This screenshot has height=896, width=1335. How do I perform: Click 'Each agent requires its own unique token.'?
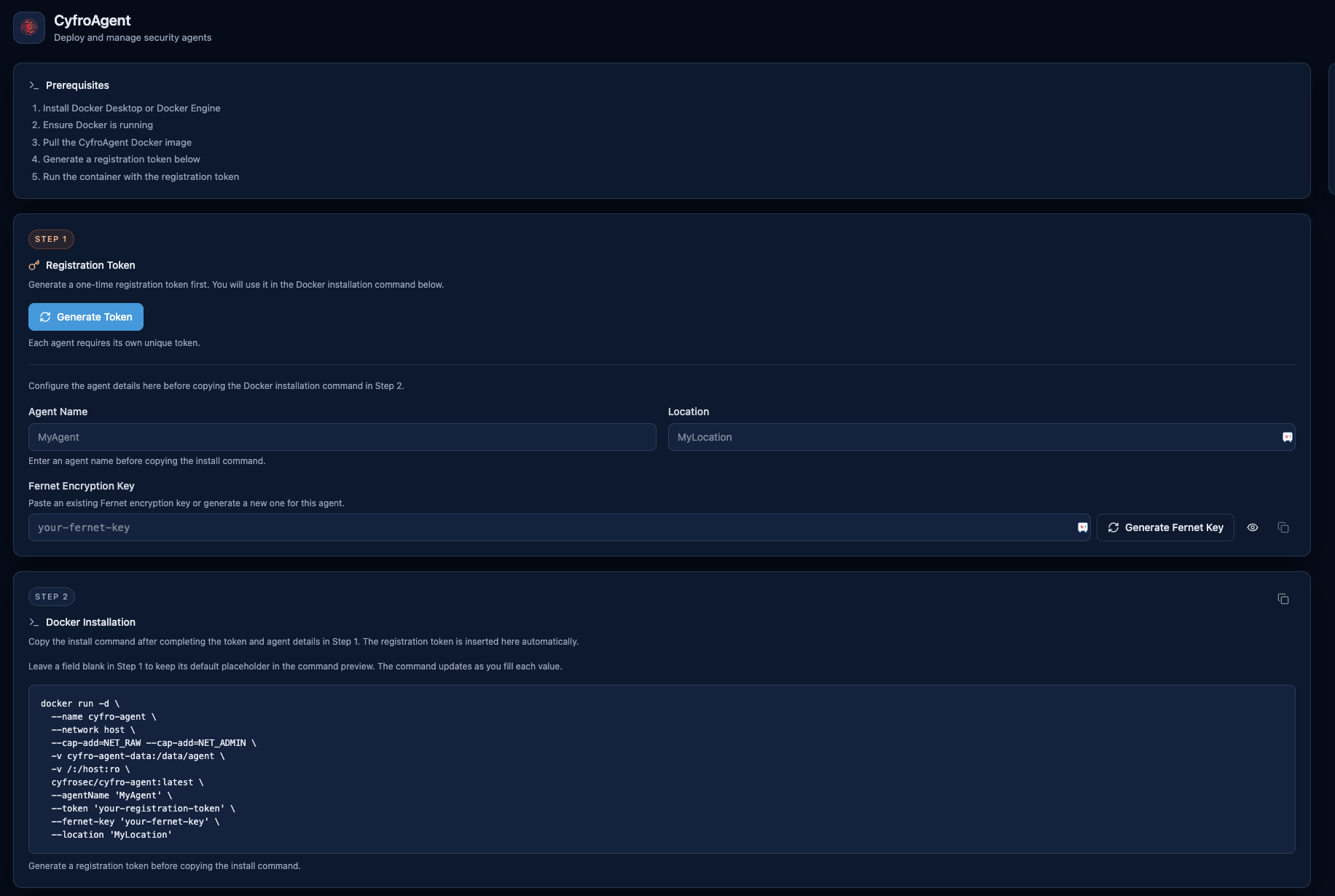pyautogui.click(x=114, y=342)
